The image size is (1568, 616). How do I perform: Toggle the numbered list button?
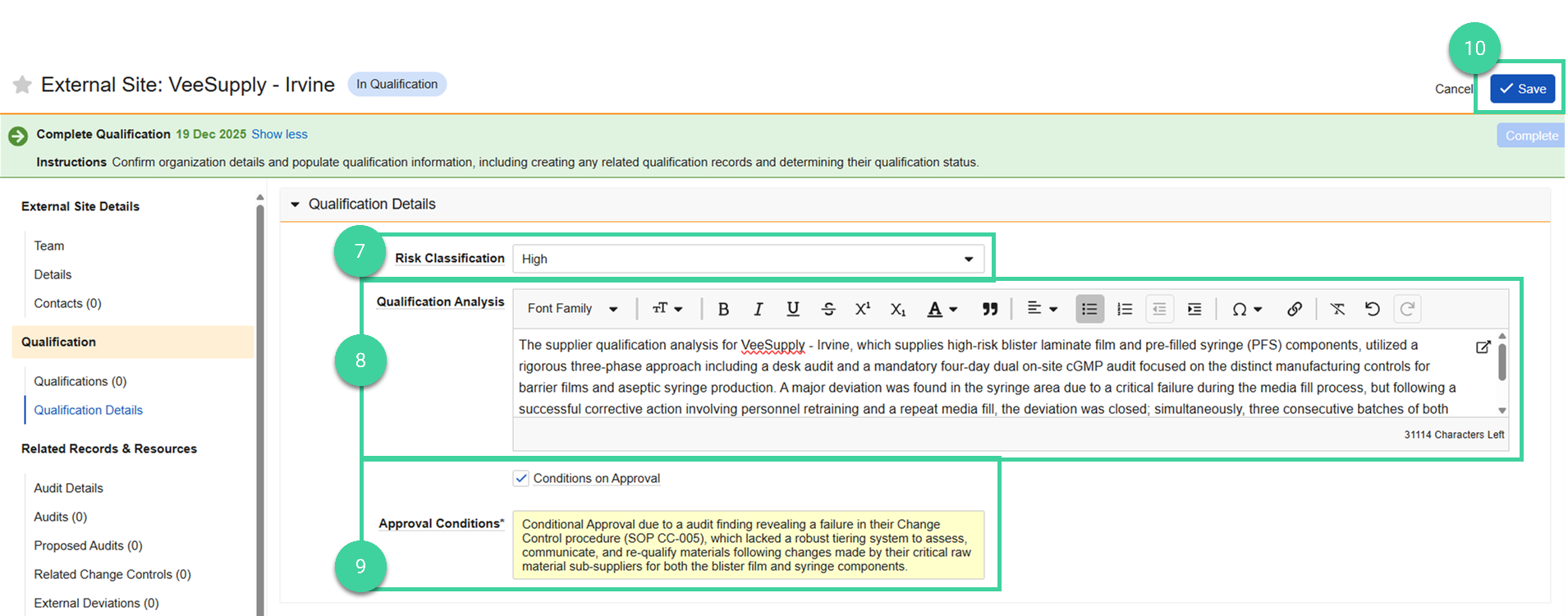tap(1124, 309)
